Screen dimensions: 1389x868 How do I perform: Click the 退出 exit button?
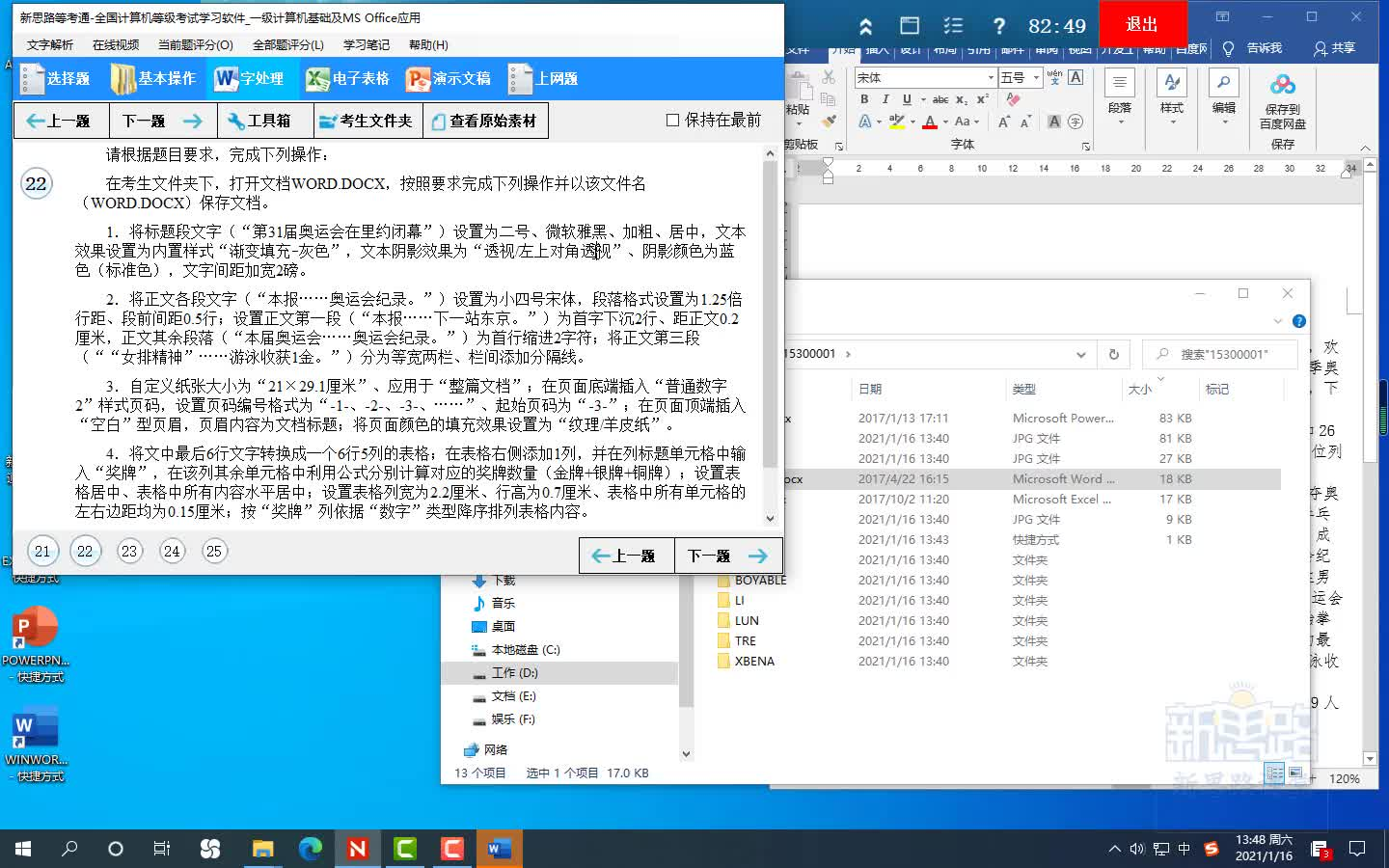(1142, 26)
